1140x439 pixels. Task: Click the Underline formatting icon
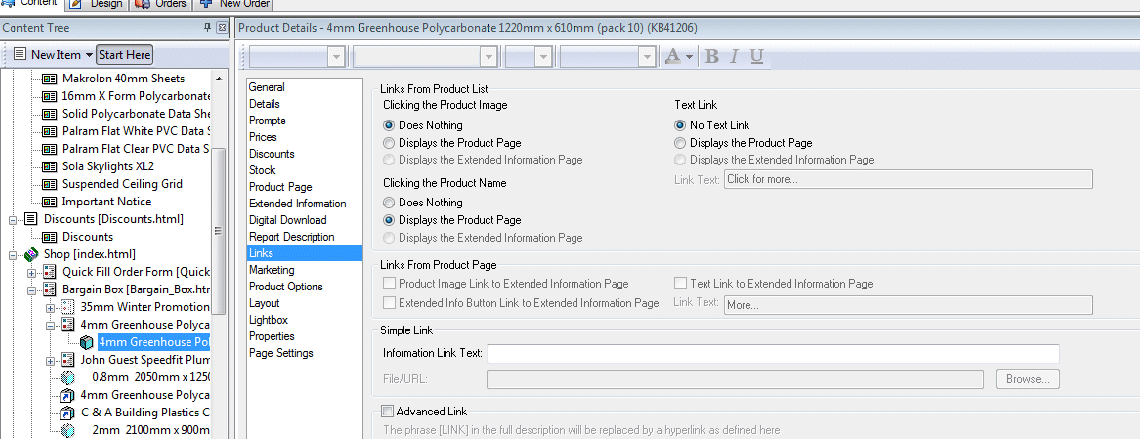[756, 57]
